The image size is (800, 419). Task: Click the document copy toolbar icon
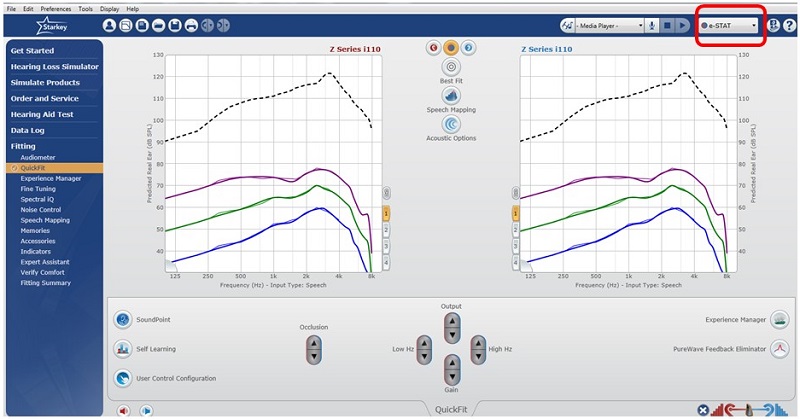tap(142, 25)
